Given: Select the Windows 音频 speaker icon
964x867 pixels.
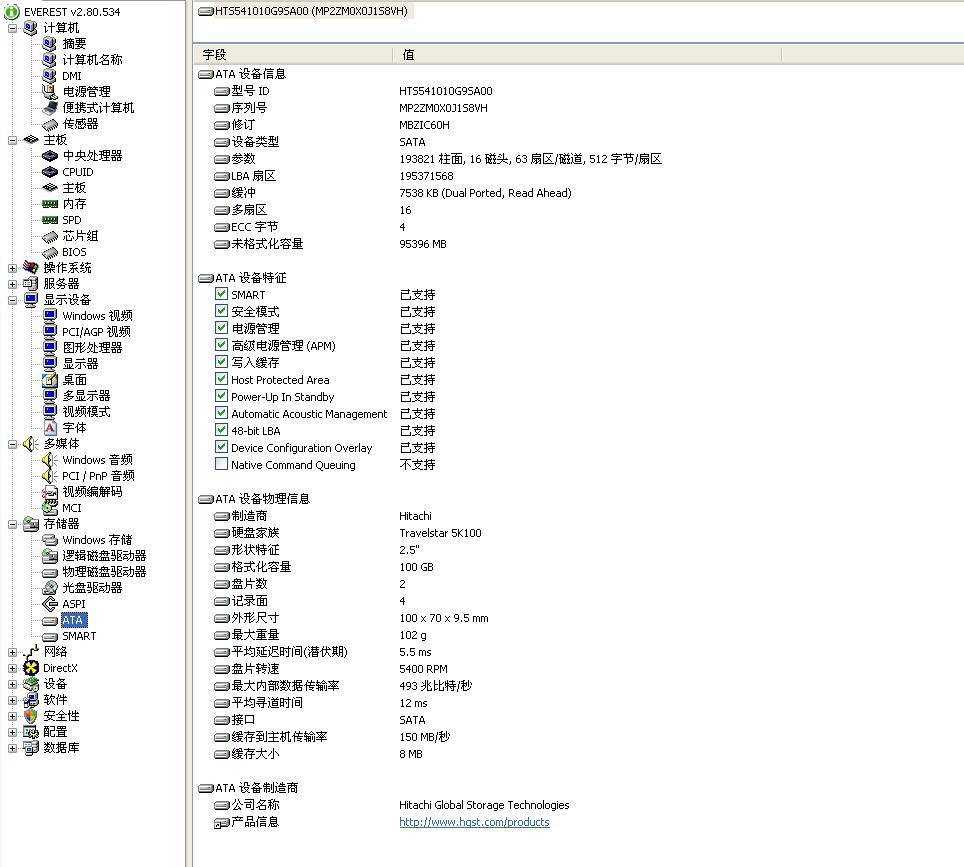Looking at the screenshot, I should pos(50,460).
